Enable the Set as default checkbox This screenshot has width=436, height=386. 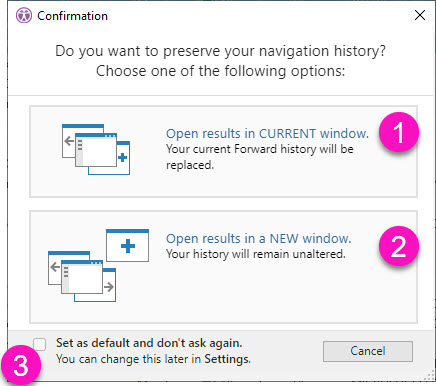(40, 344)
